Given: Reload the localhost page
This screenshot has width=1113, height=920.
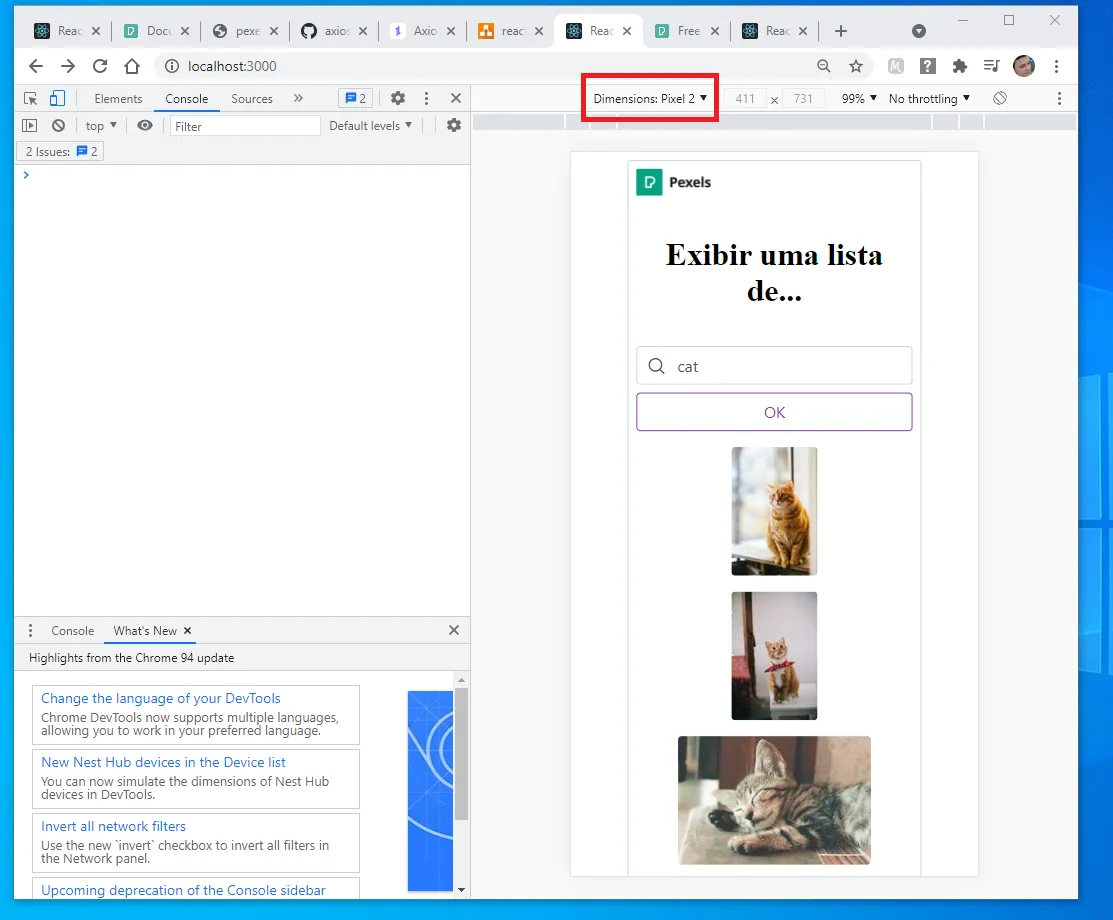Looking at the screenshot, I should (x=100, y=66).
